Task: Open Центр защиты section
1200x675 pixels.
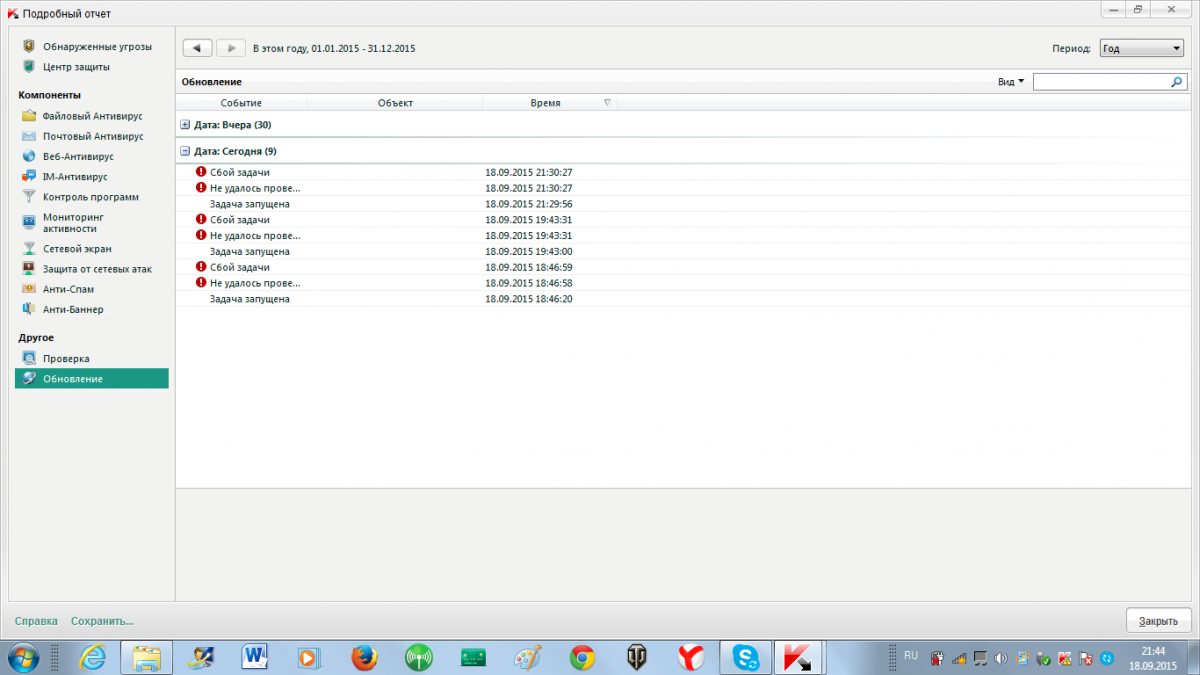Action: click(x=76, y=67)
